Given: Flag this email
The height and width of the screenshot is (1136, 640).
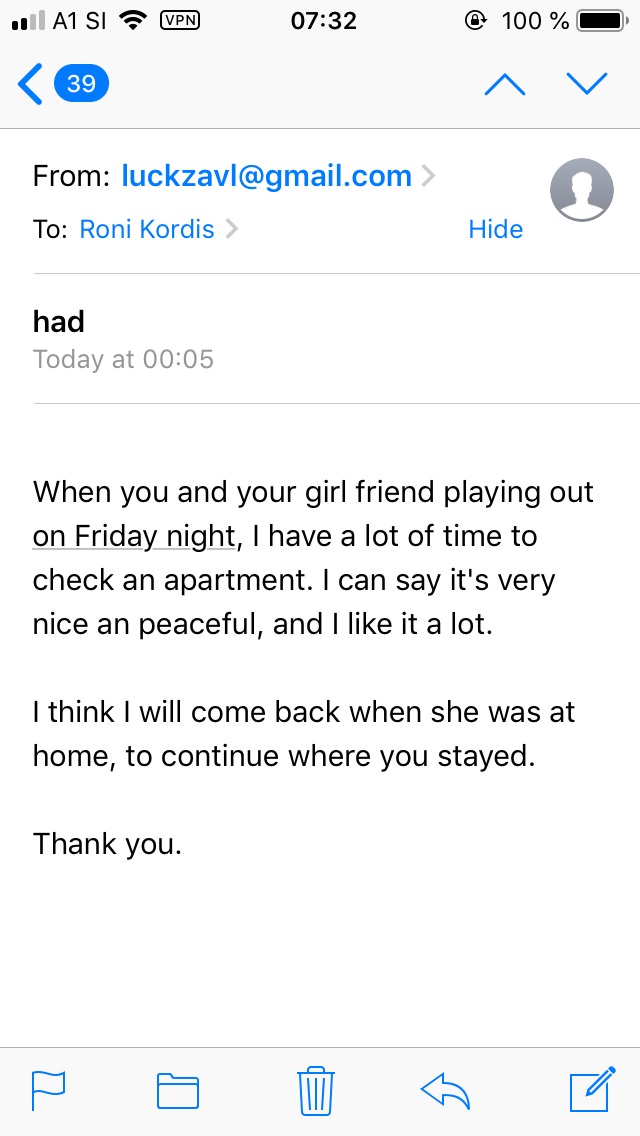Looking at the screenshot, I should coord(48,1089).
